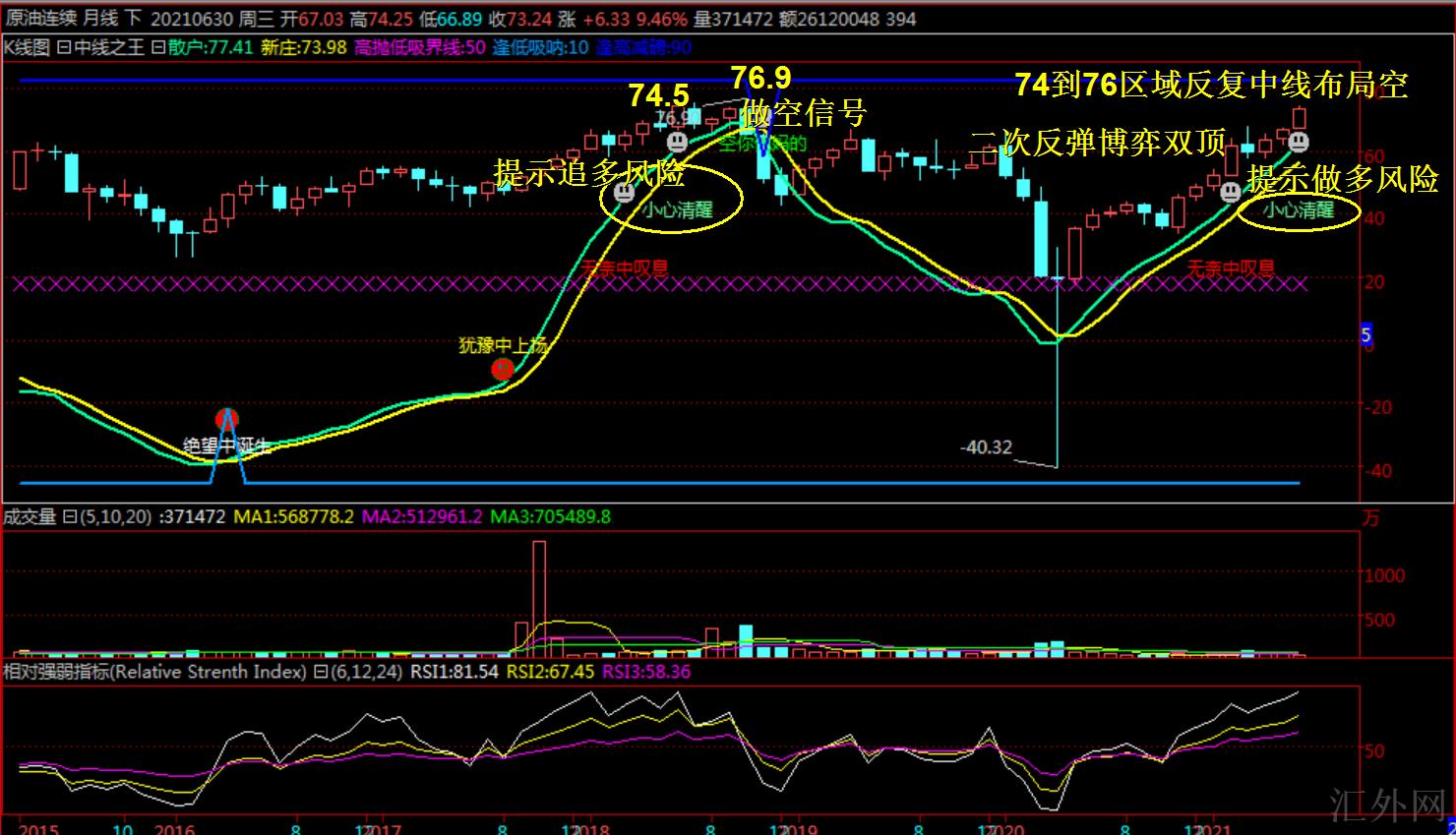1456x835 pixels.
Task: Toggle the box icon before 散户 value
Action: point(157,47)
